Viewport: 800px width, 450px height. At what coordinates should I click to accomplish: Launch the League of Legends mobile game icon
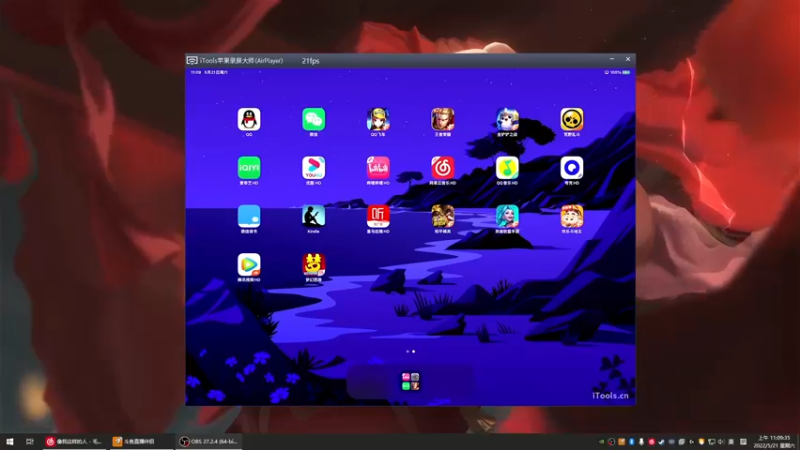(x=507, y=216)
